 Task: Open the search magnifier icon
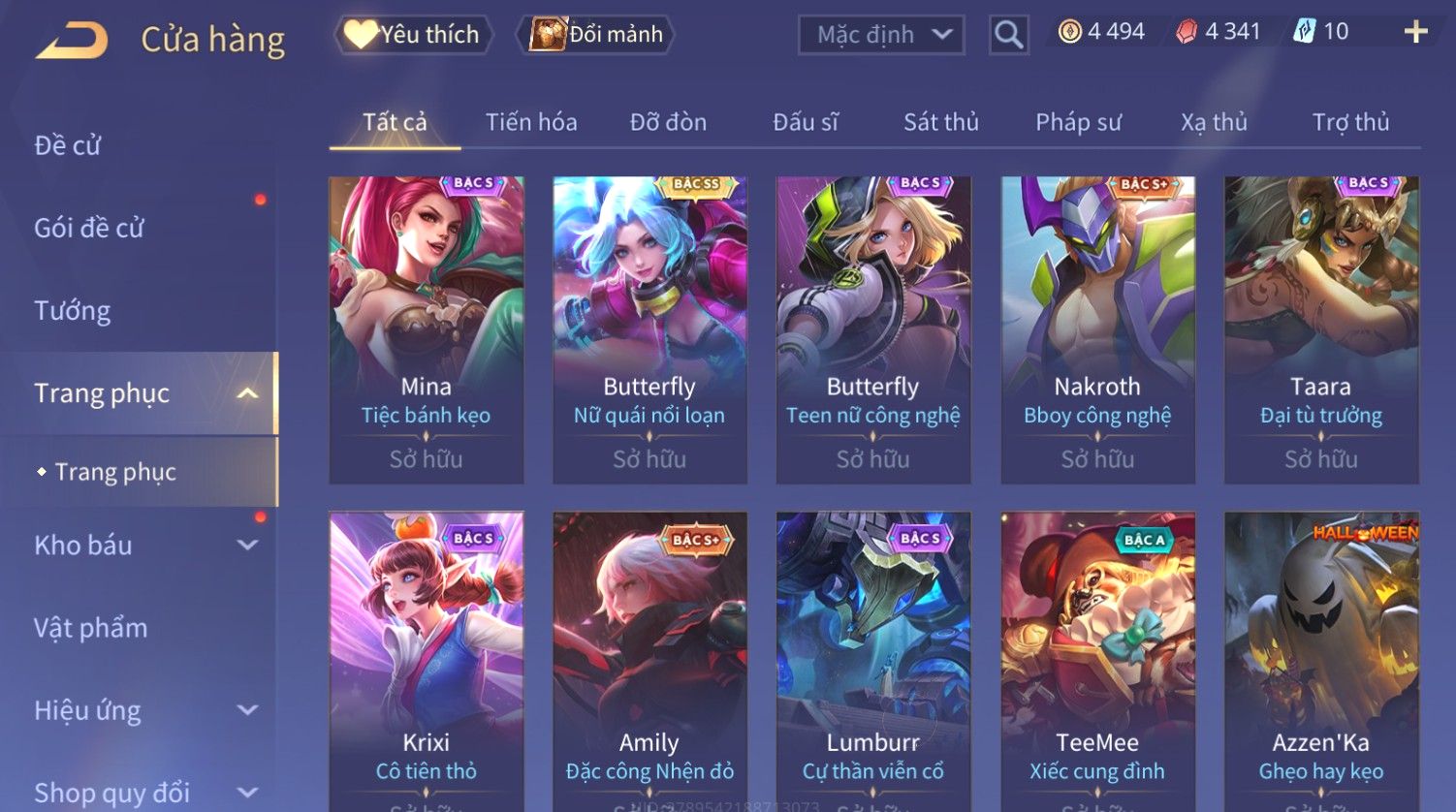pos(1008,35)
